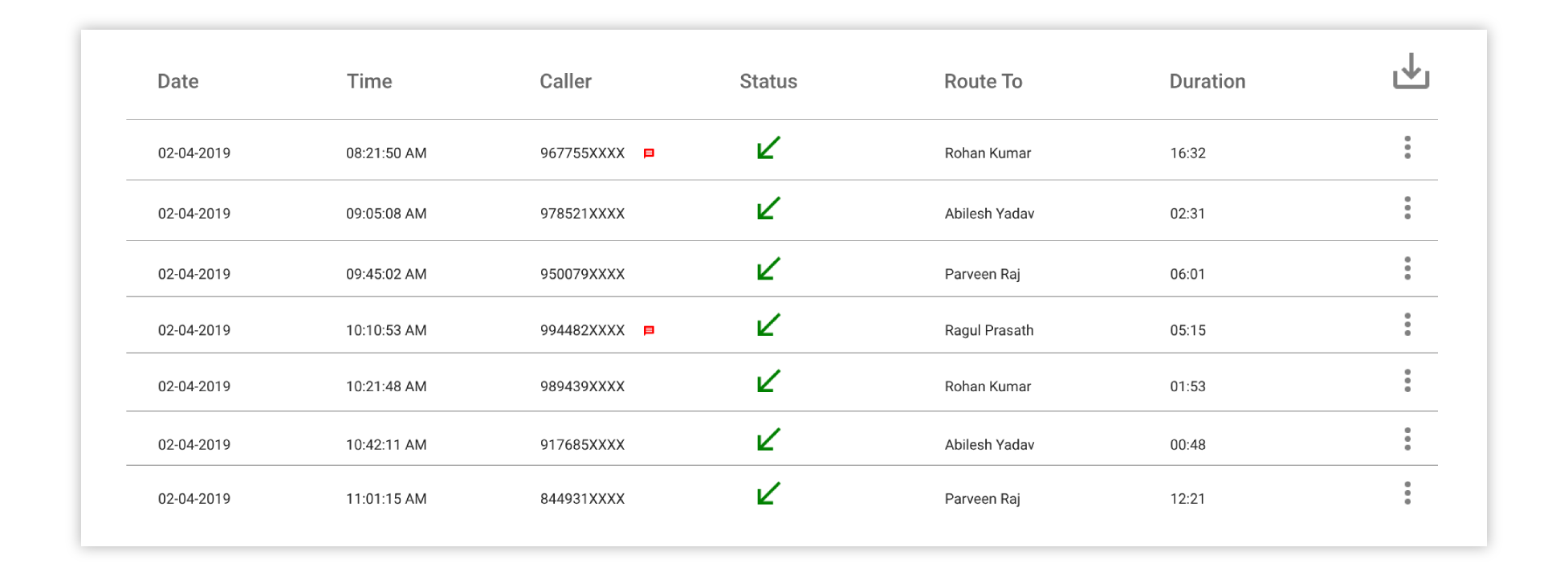Open the three-dot menu on Abilesh Yadav's 02:31 call

pyautogui.click(x=1407, y=208)
